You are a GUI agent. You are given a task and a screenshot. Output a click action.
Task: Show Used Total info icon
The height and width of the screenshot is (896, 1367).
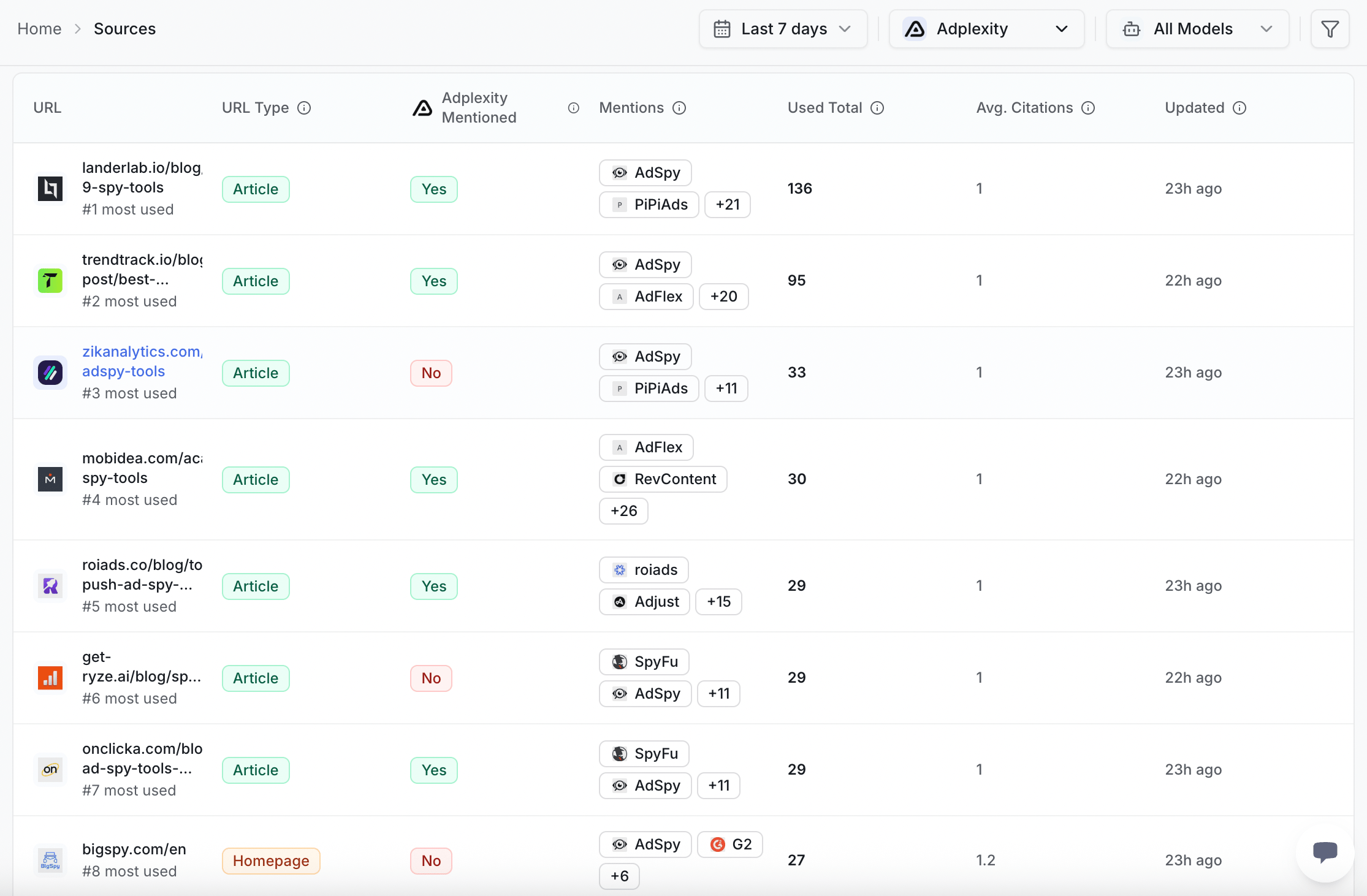point(878,108)
